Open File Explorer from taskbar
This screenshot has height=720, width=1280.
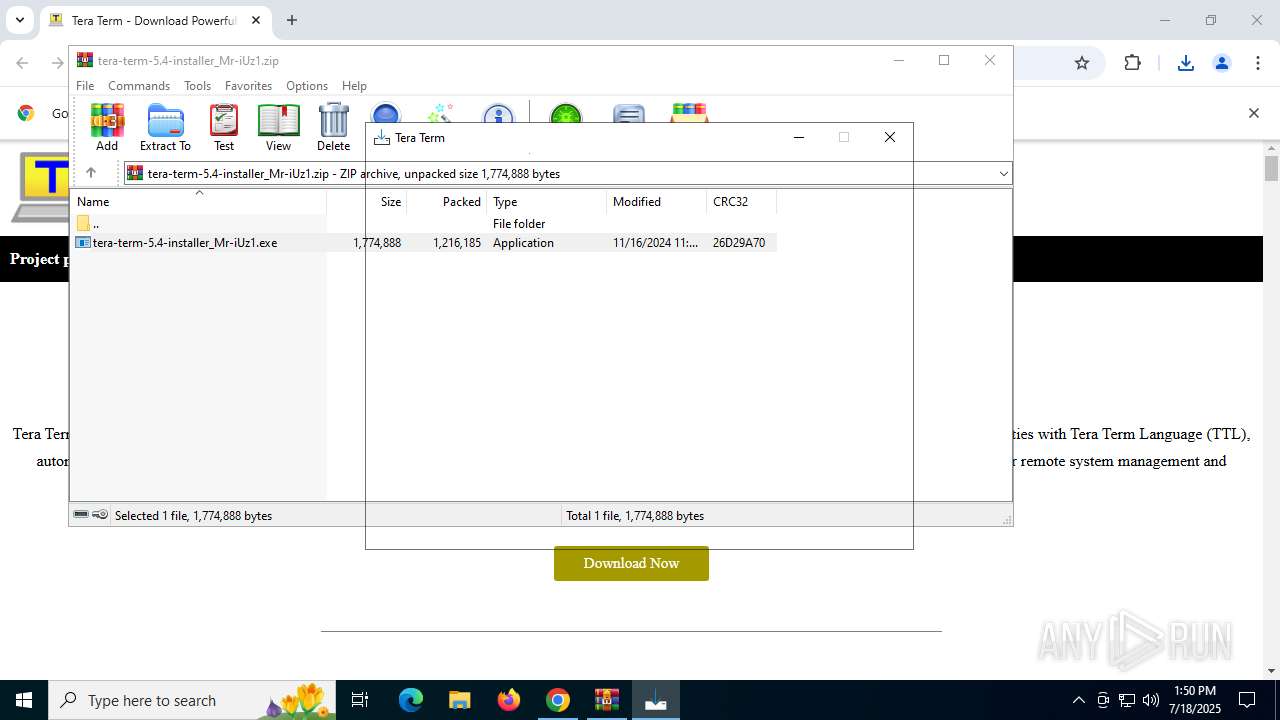coord(459,700)
